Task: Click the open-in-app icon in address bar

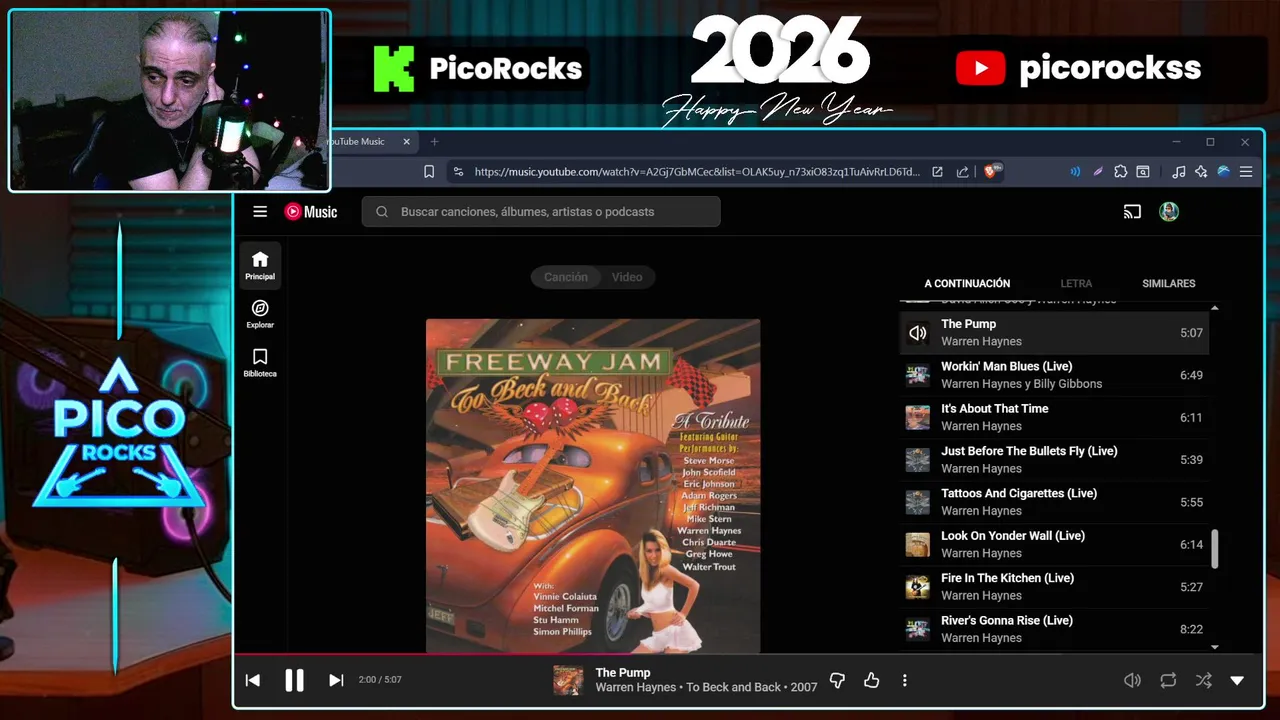Action: point(937,172)
